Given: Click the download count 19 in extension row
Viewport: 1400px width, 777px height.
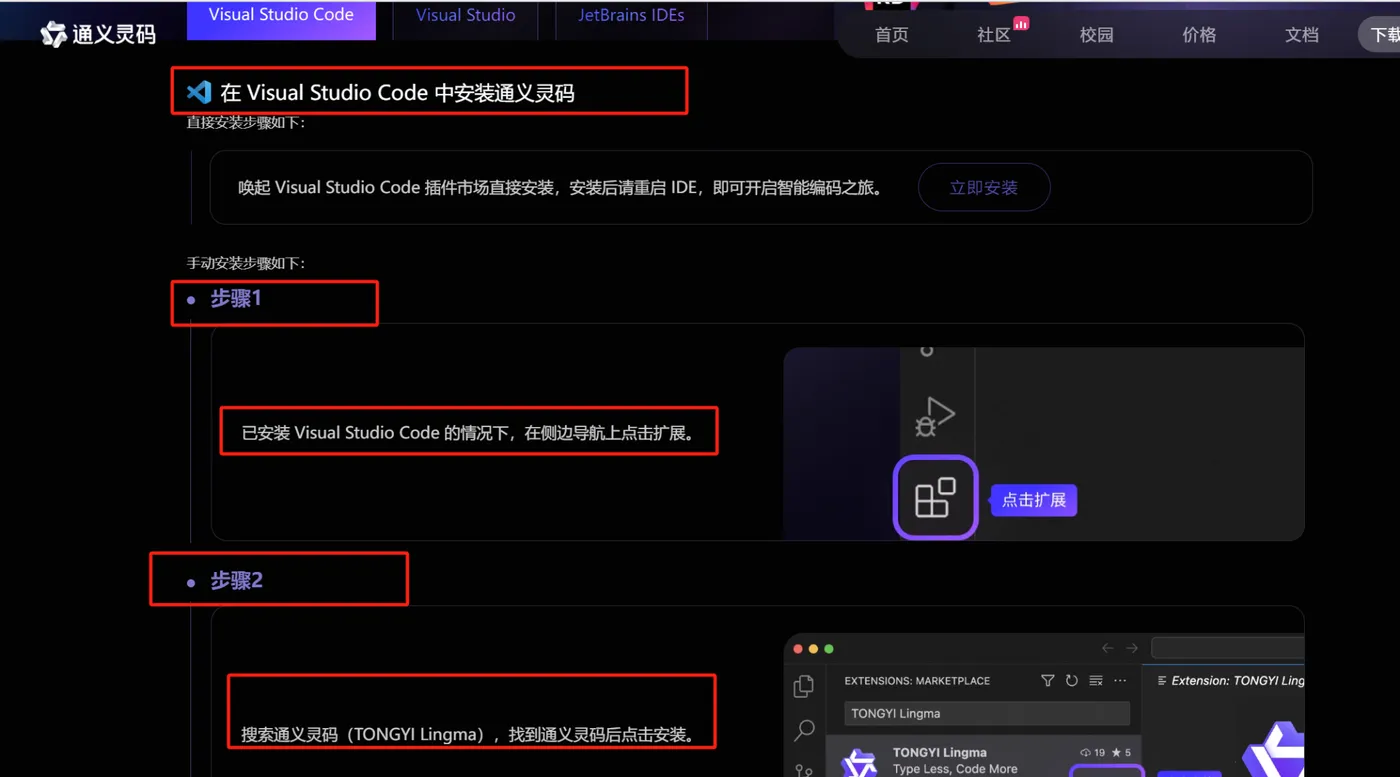Looking at the screenshot, I should pyautogui.click(x=1092, y=753).
